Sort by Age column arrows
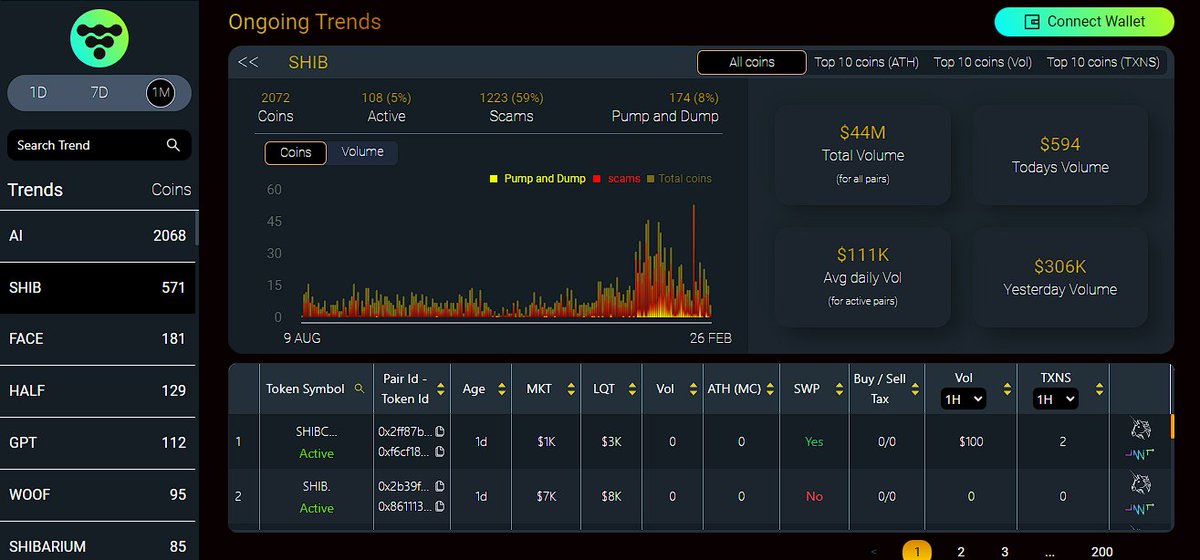The height and width of the screenshot is (560, 1200). pyautogui.click(x=501, y=389)
